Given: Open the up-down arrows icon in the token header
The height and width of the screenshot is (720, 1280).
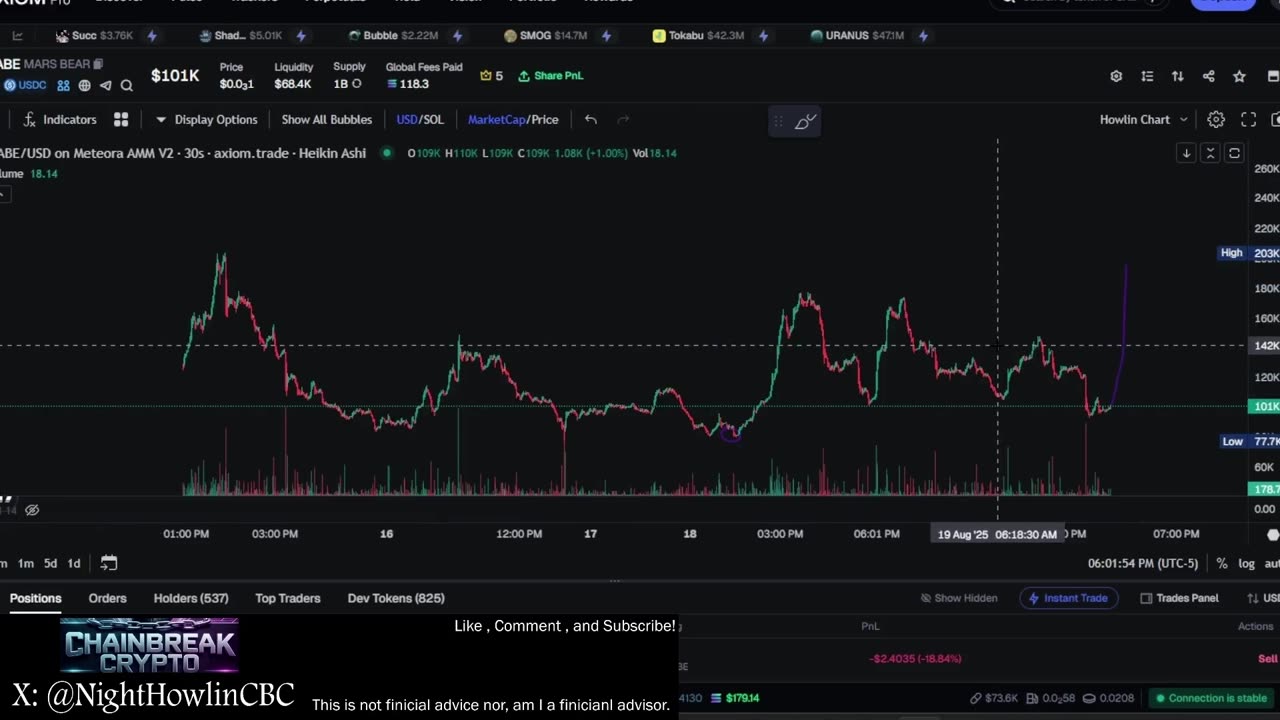Looking at the screenshot, I should tap(1178, 76).
